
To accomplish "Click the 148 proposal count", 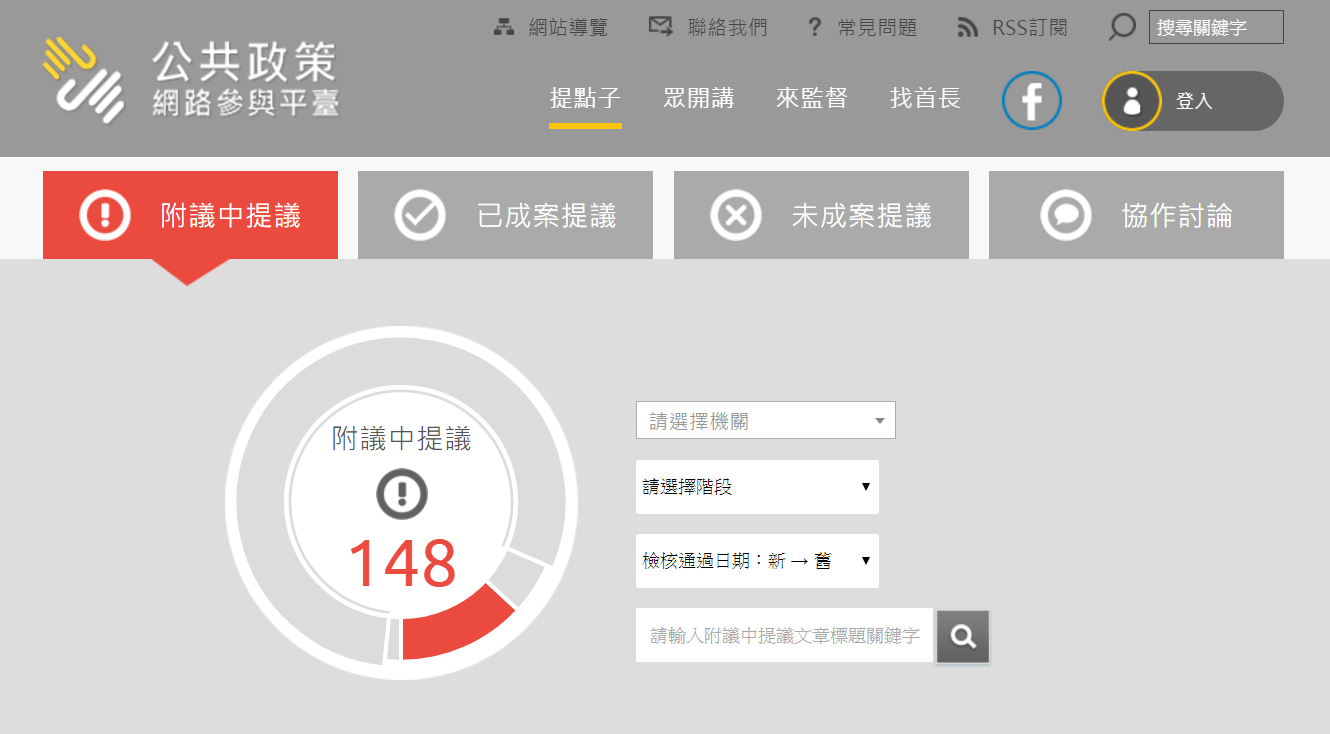I will [x=402, y=564].
